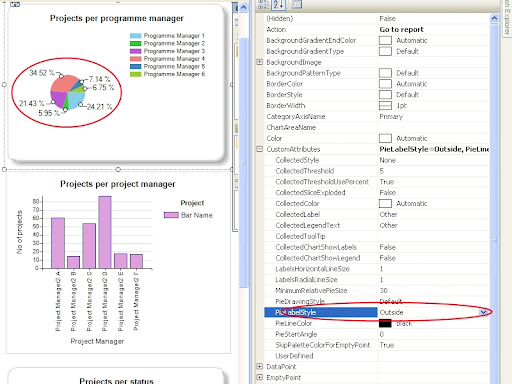Click the Project legend title
The height and width of the screenshot is (384, 512).
[192, 203]
